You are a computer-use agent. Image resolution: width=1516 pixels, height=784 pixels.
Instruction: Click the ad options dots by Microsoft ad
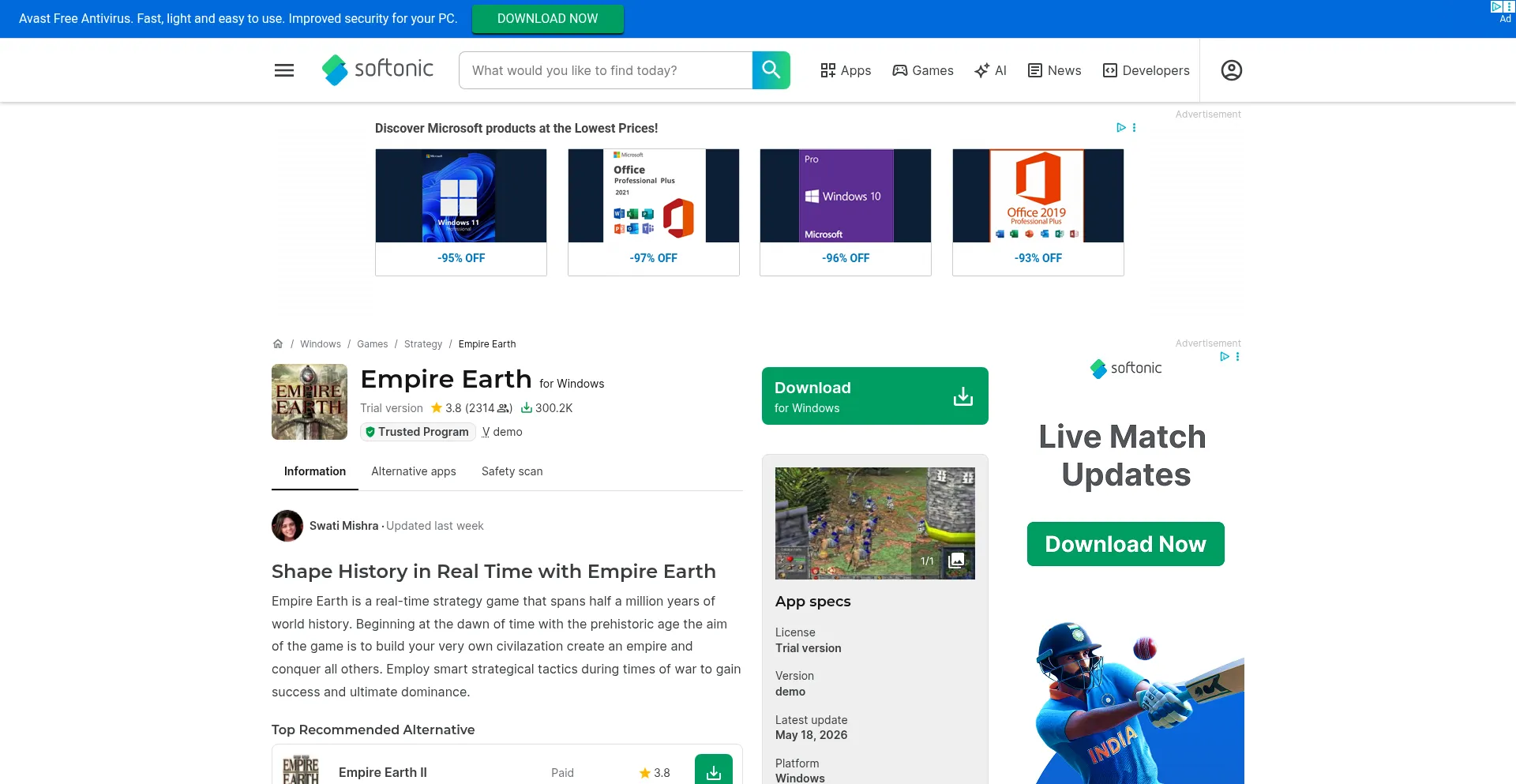coord(1135,127)
